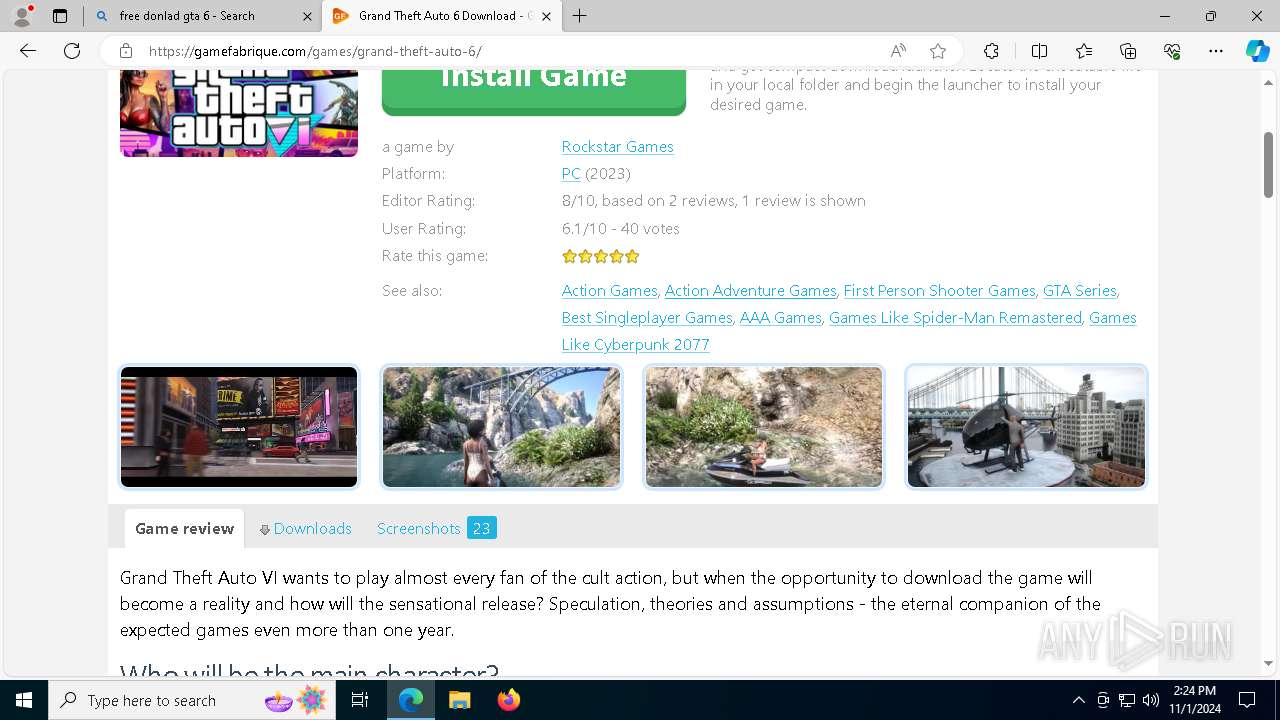Open the Notifications center icon
This screenshot has width=1280, height=720.
1247,700
